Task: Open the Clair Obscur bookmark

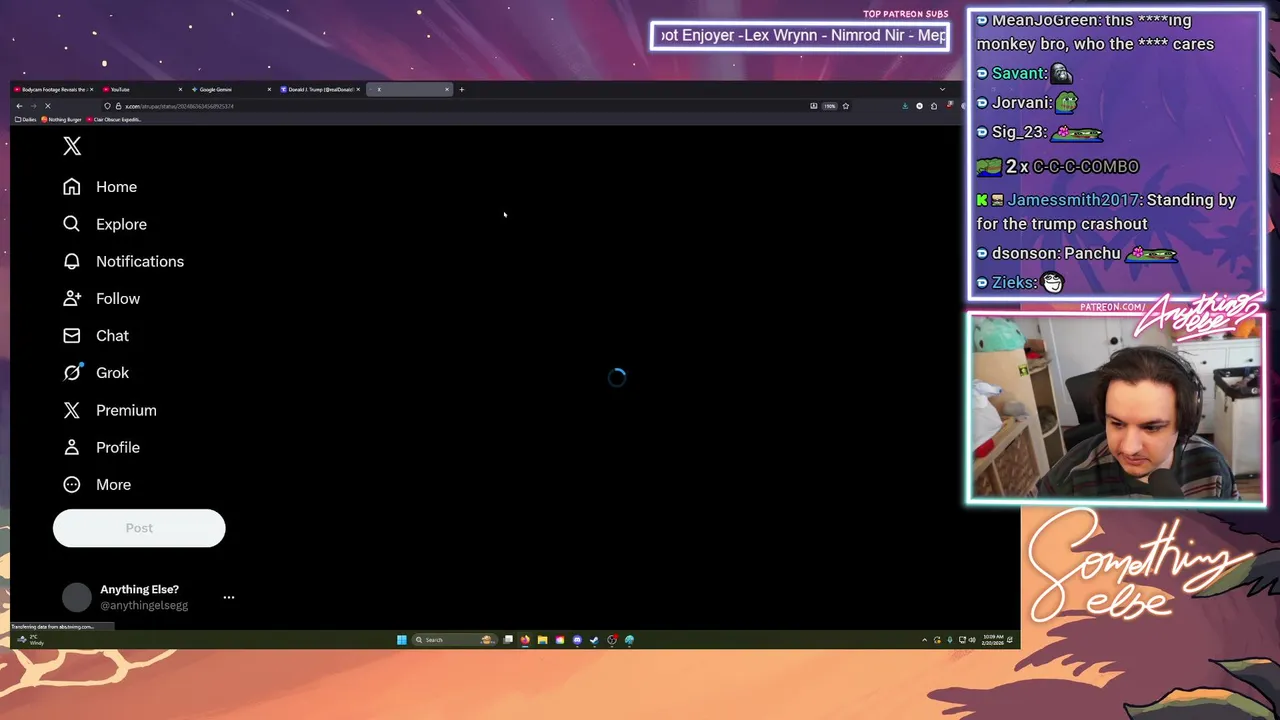Action: 114,119
